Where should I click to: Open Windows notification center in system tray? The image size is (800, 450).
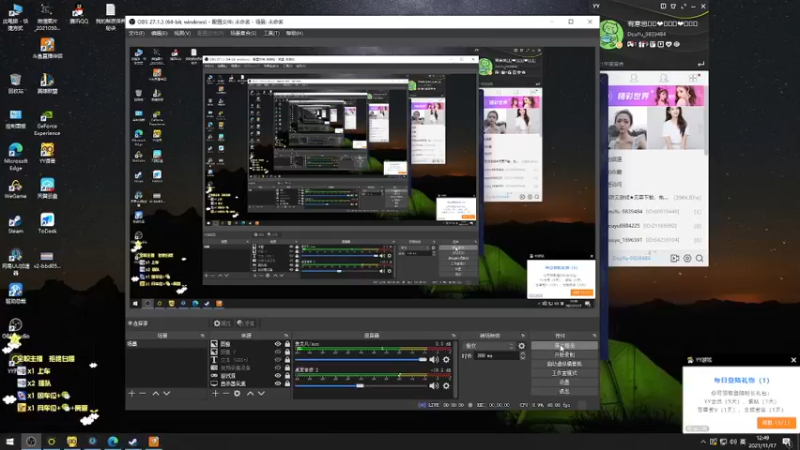(x=788, y=442)
